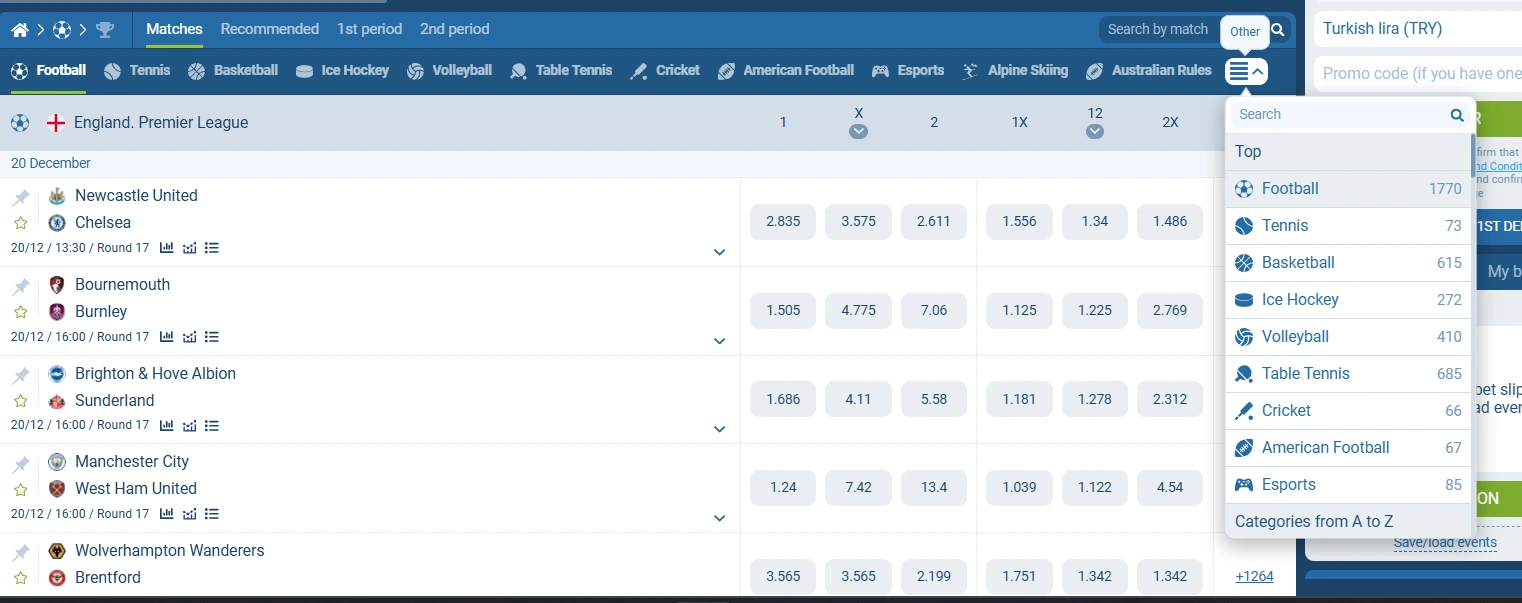1522x603 pixels.
Task: Open statistics chart icon for Newcastle United match
Action: 166,248
